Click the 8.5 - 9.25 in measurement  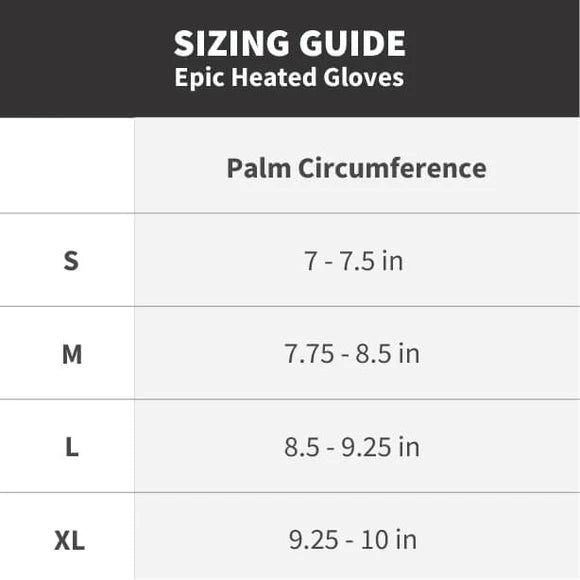[x=352, y=447]
